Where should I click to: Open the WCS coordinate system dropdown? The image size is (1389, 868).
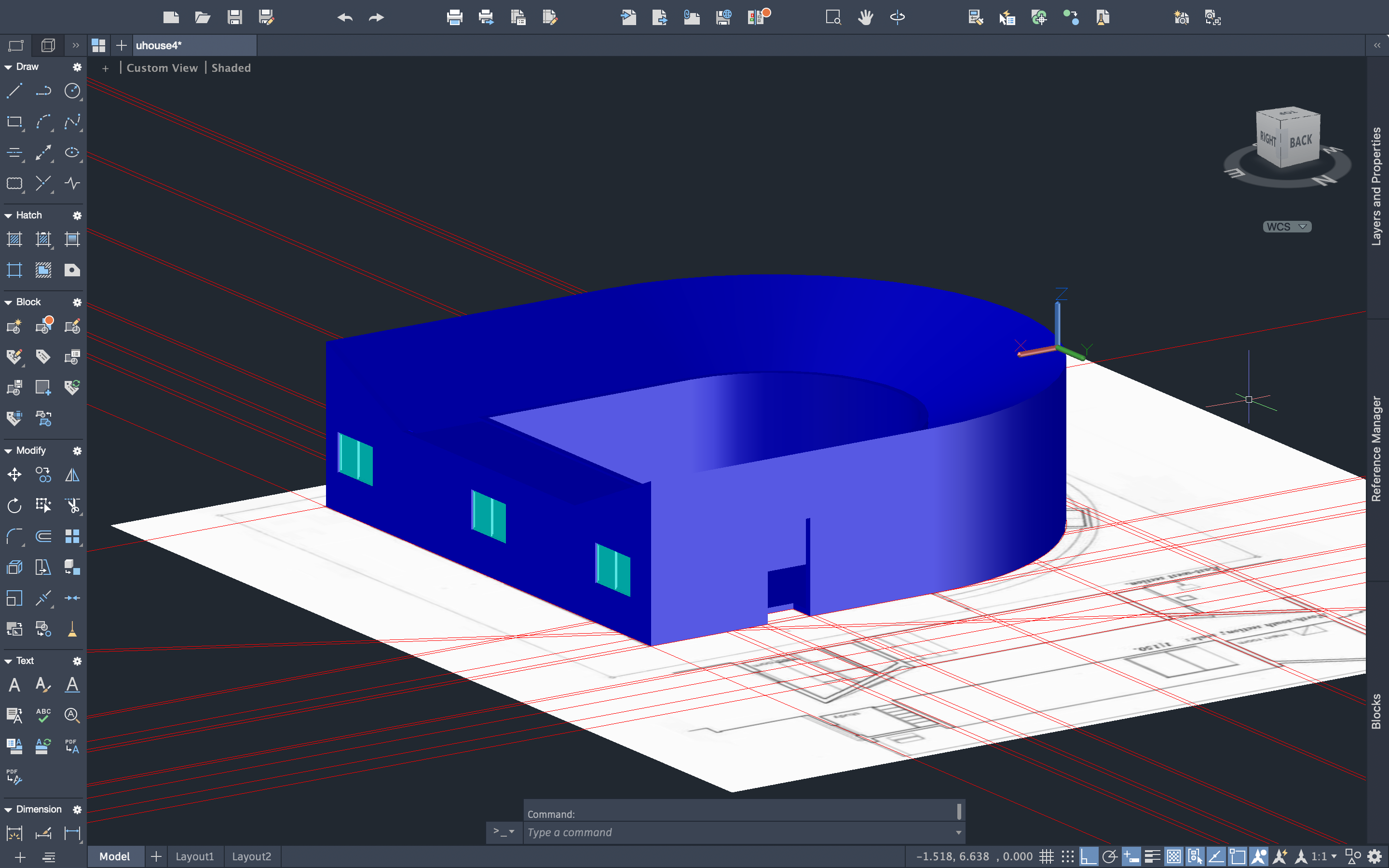(1287, 227)
